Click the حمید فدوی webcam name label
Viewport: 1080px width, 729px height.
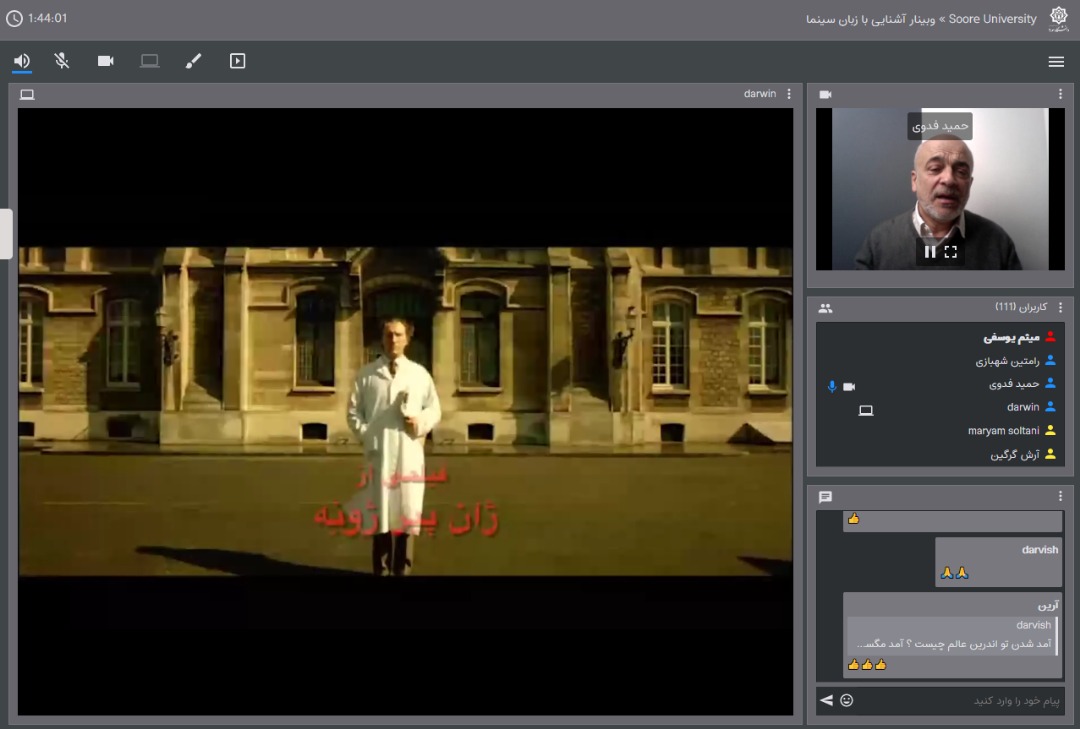click(x=939, y=126)
